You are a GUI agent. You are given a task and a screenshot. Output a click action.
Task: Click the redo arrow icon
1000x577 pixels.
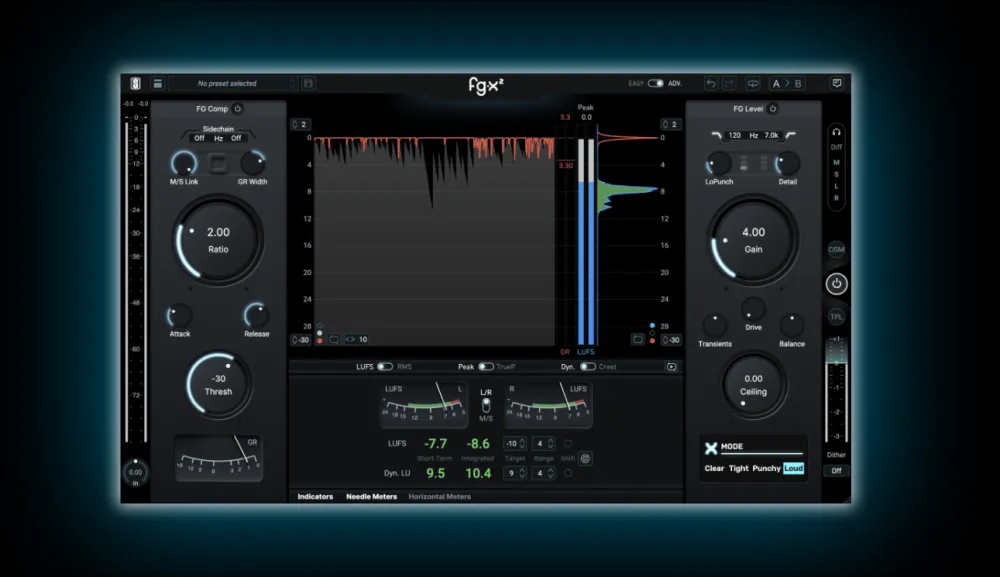[x=729, y=84]
